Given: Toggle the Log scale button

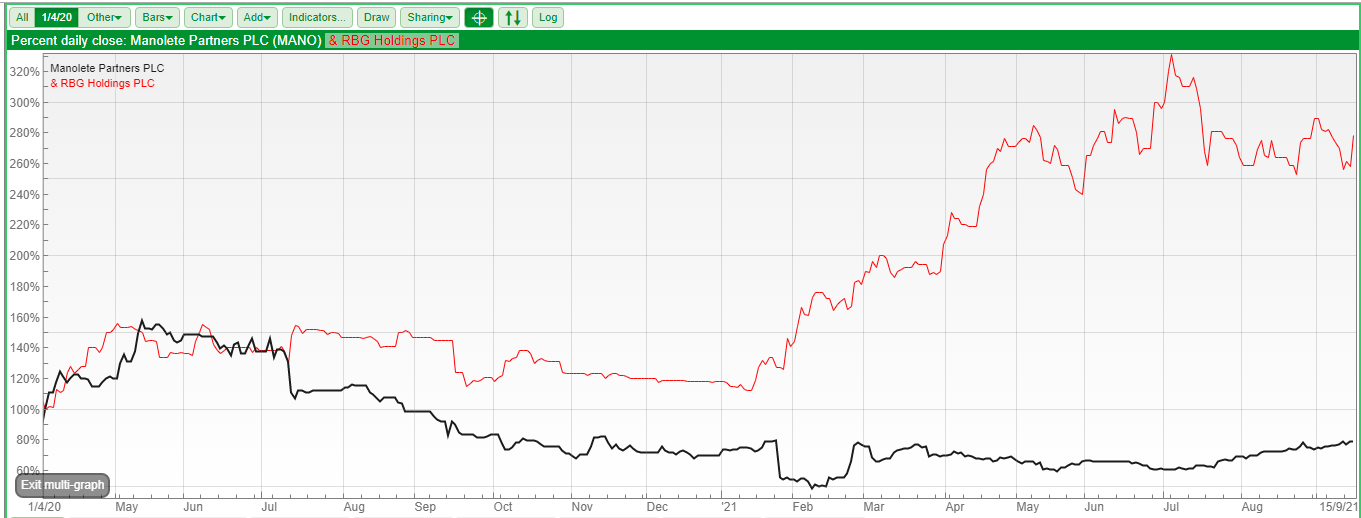Looking at the screenshot, I should [547, 17].
